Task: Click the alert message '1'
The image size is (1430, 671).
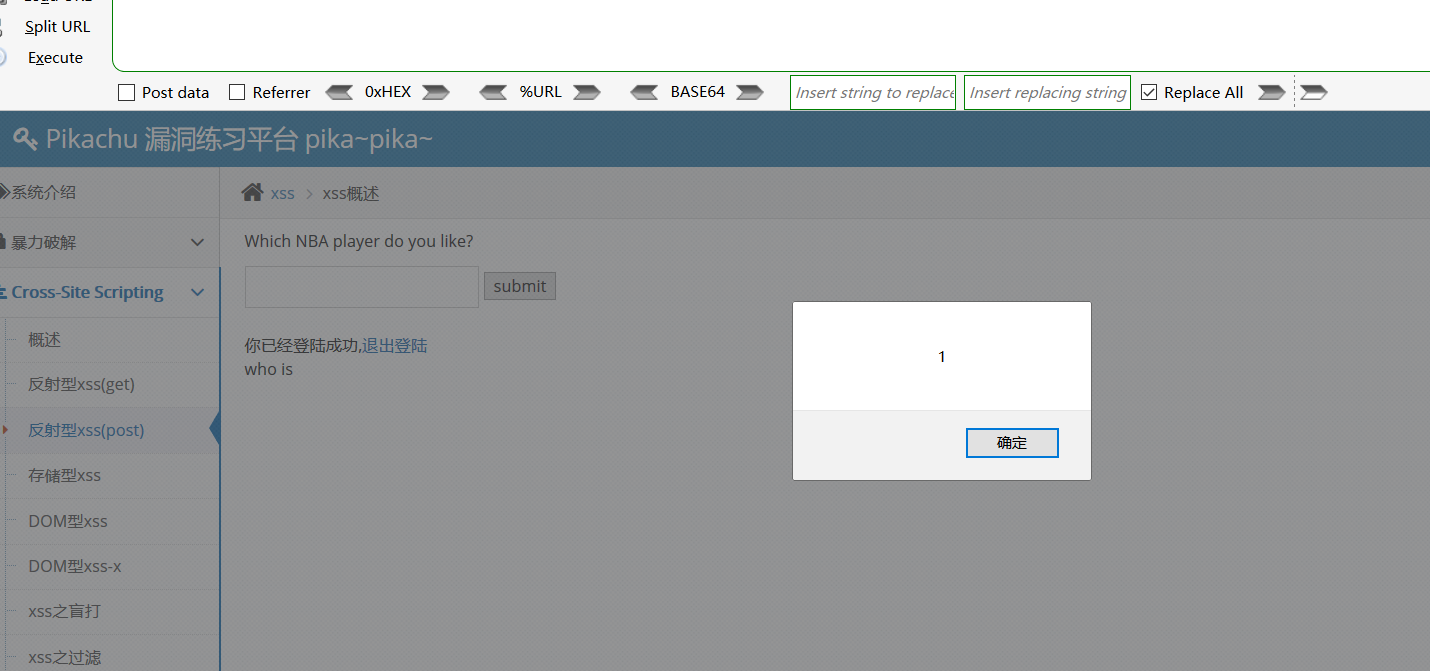Action: point(942,357)
